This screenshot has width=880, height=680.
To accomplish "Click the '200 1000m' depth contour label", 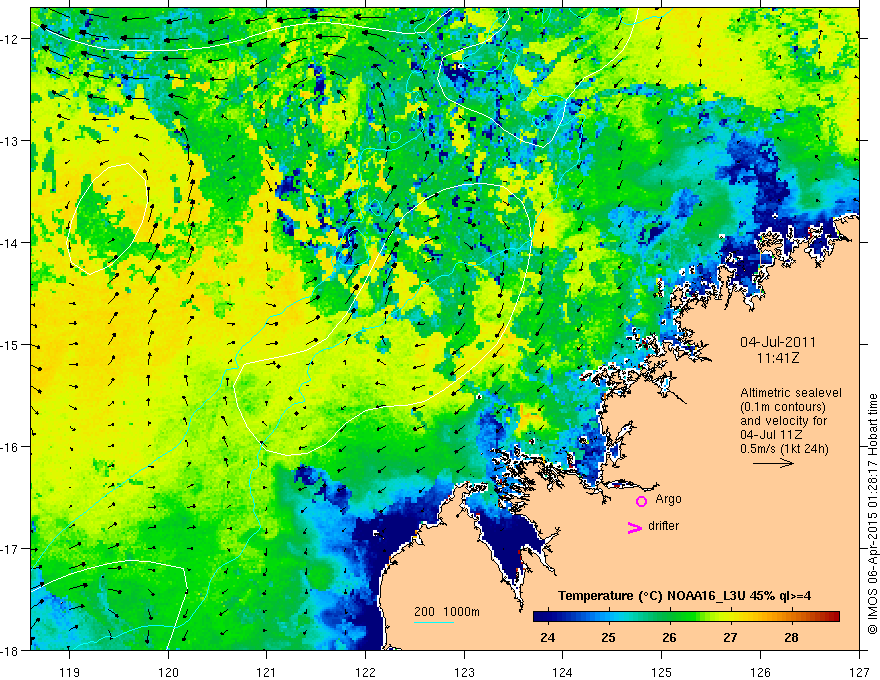I will tap(447, 612).
